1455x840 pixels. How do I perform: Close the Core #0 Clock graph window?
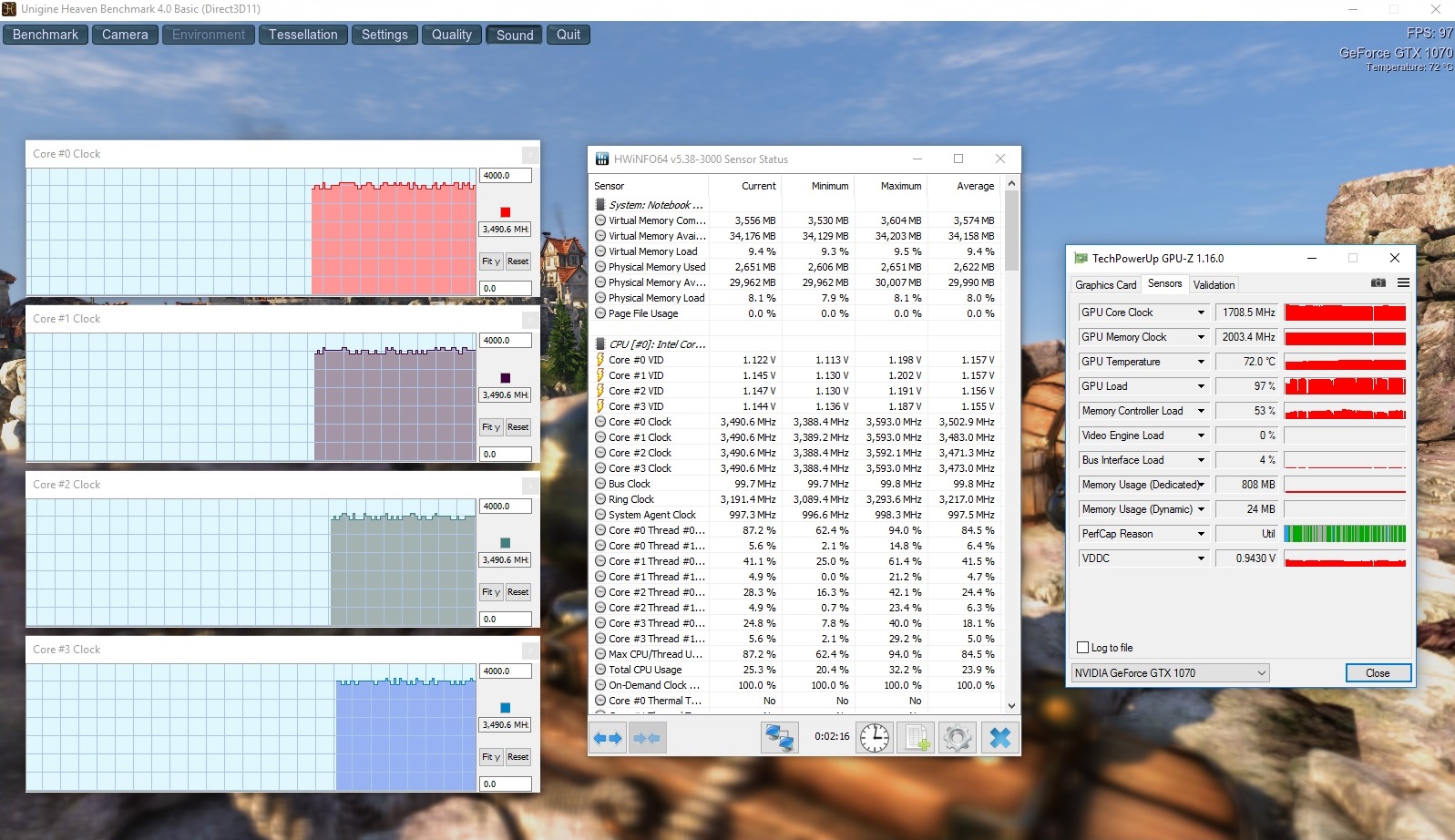click(x=530, y=155)
